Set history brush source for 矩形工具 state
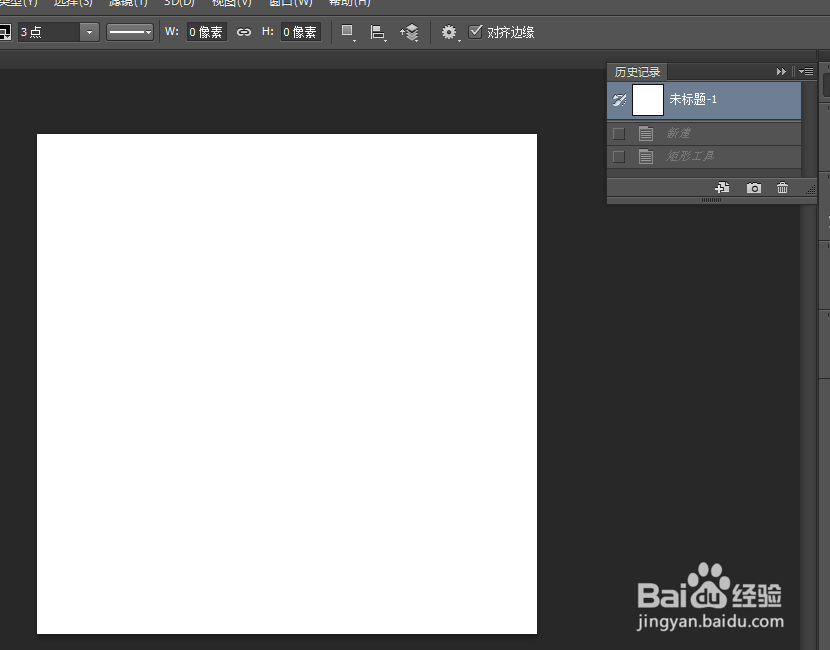 tap(618, 157)
